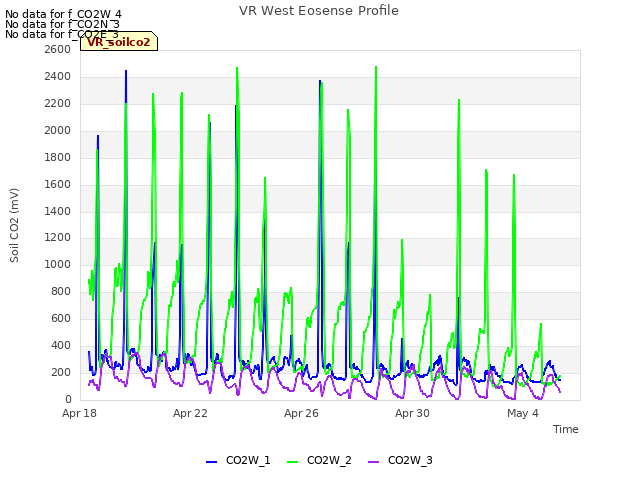Click the 600 y-axis tick label
640x480 pixels.
point(61,318)
